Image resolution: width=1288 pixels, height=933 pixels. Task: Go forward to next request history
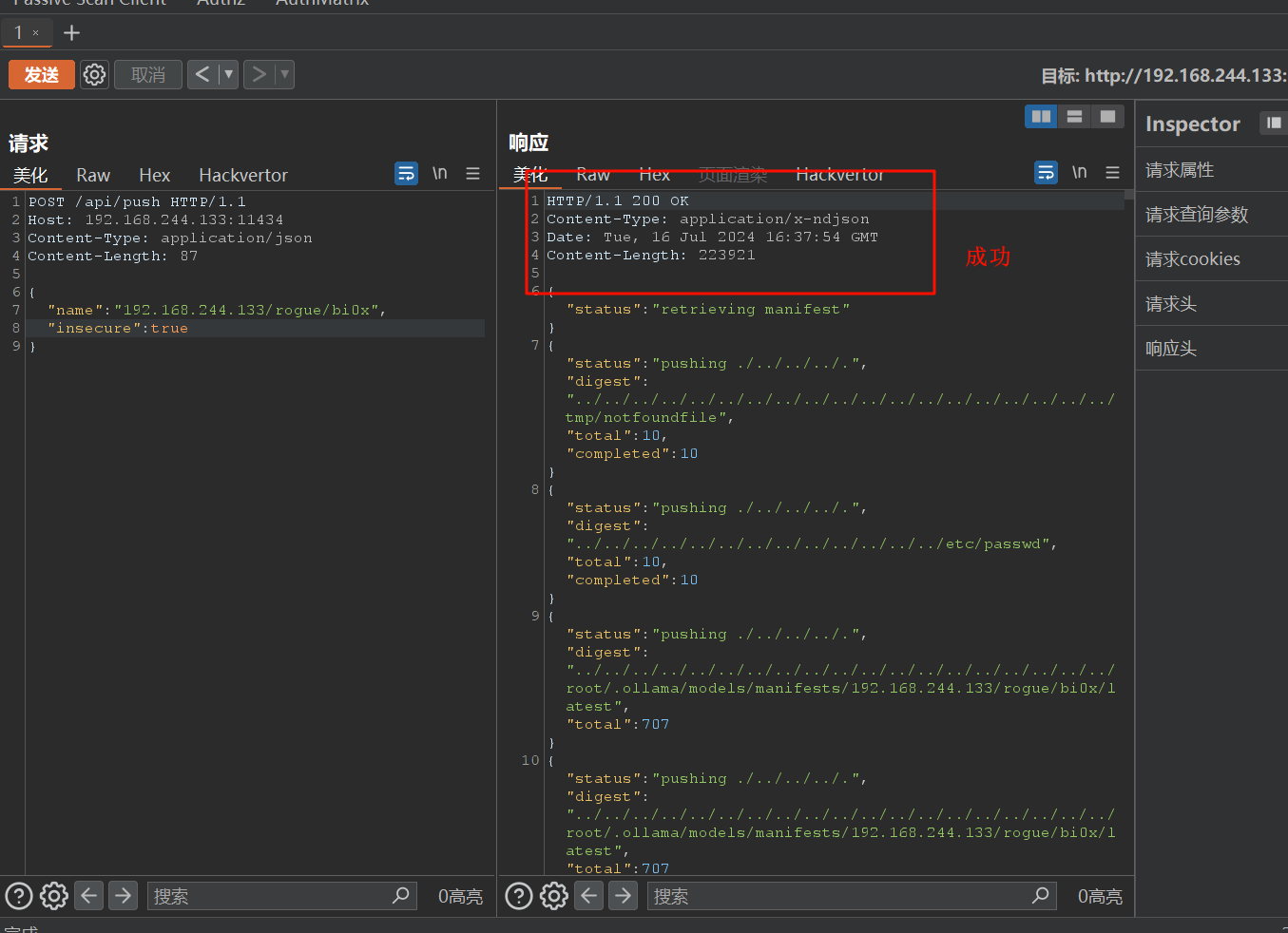(259, 74)
